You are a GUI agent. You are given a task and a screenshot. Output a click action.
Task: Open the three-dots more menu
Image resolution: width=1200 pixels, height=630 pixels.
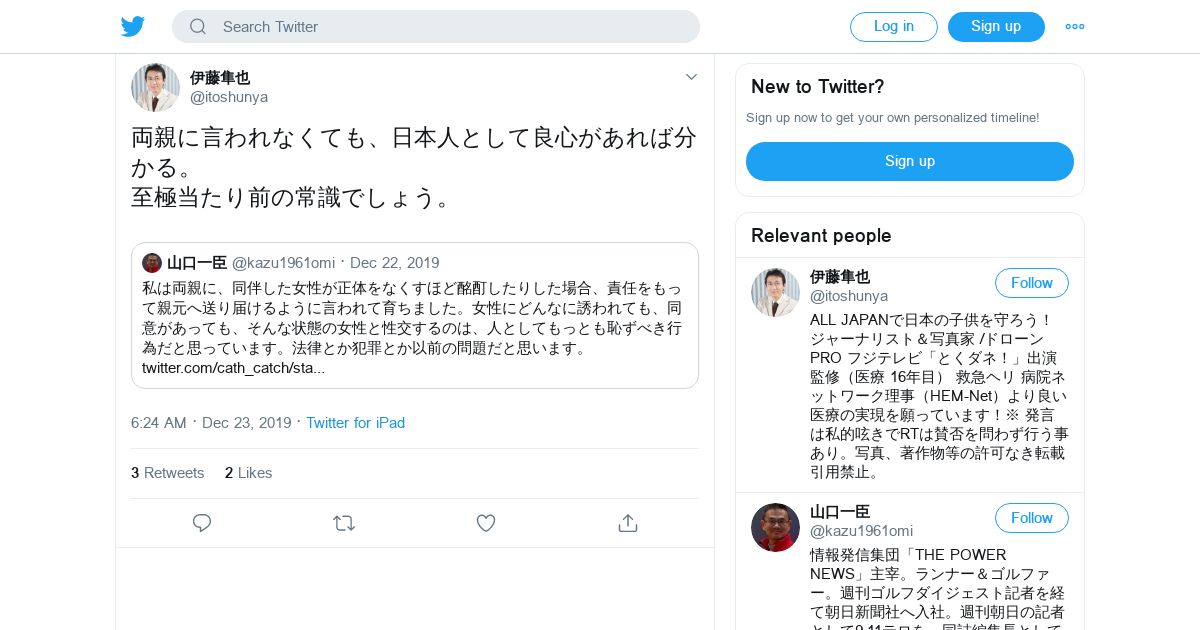pos(1075,27)
